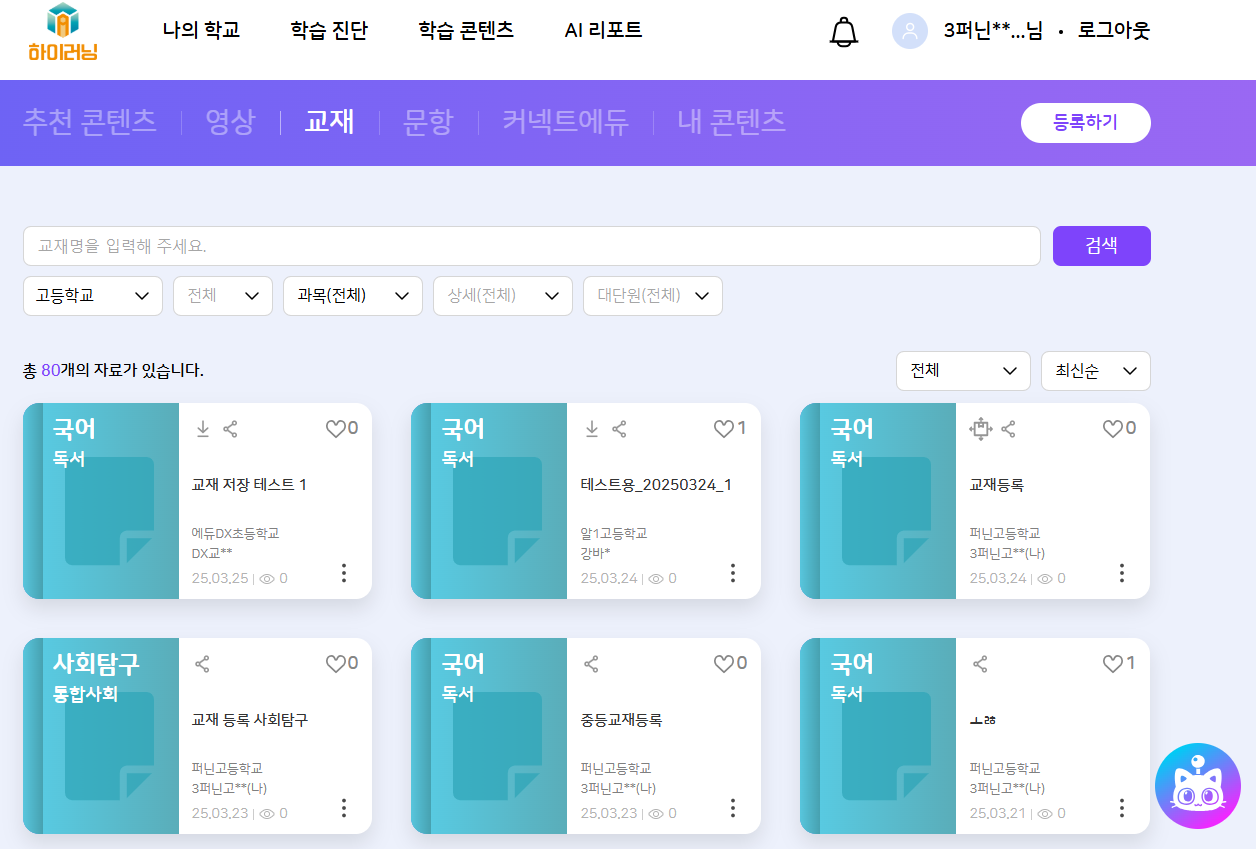Open the 학습 진단 menu
The image size is (1256, 849).
click(x=329, y=30)
